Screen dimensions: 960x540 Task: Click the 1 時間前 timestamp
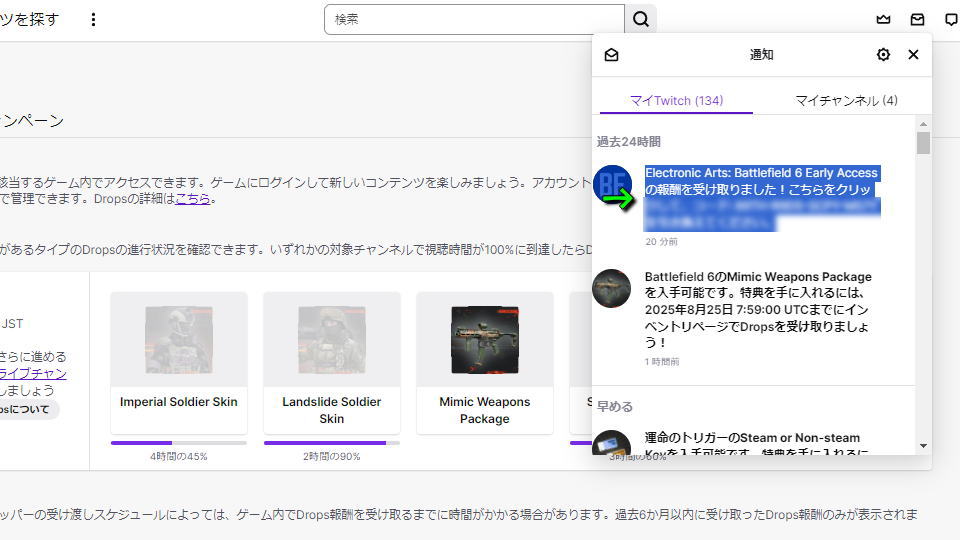[662, 362]
